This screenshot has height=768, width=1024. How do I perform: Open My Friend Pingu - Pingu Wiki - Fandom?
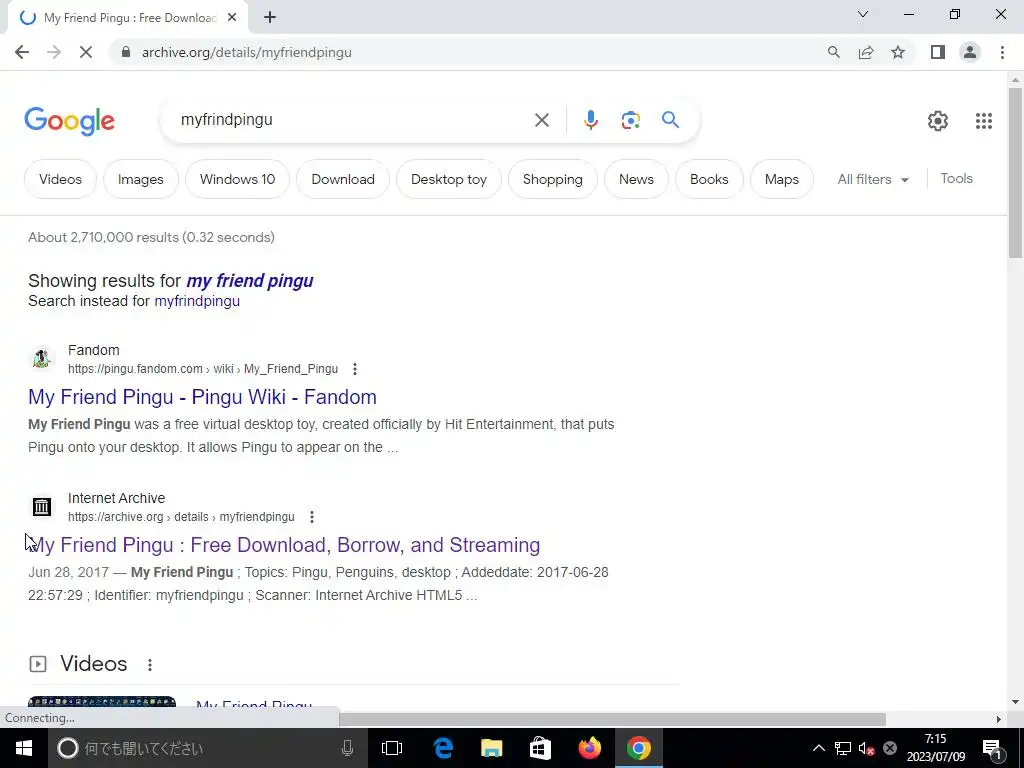click(202, 397)
